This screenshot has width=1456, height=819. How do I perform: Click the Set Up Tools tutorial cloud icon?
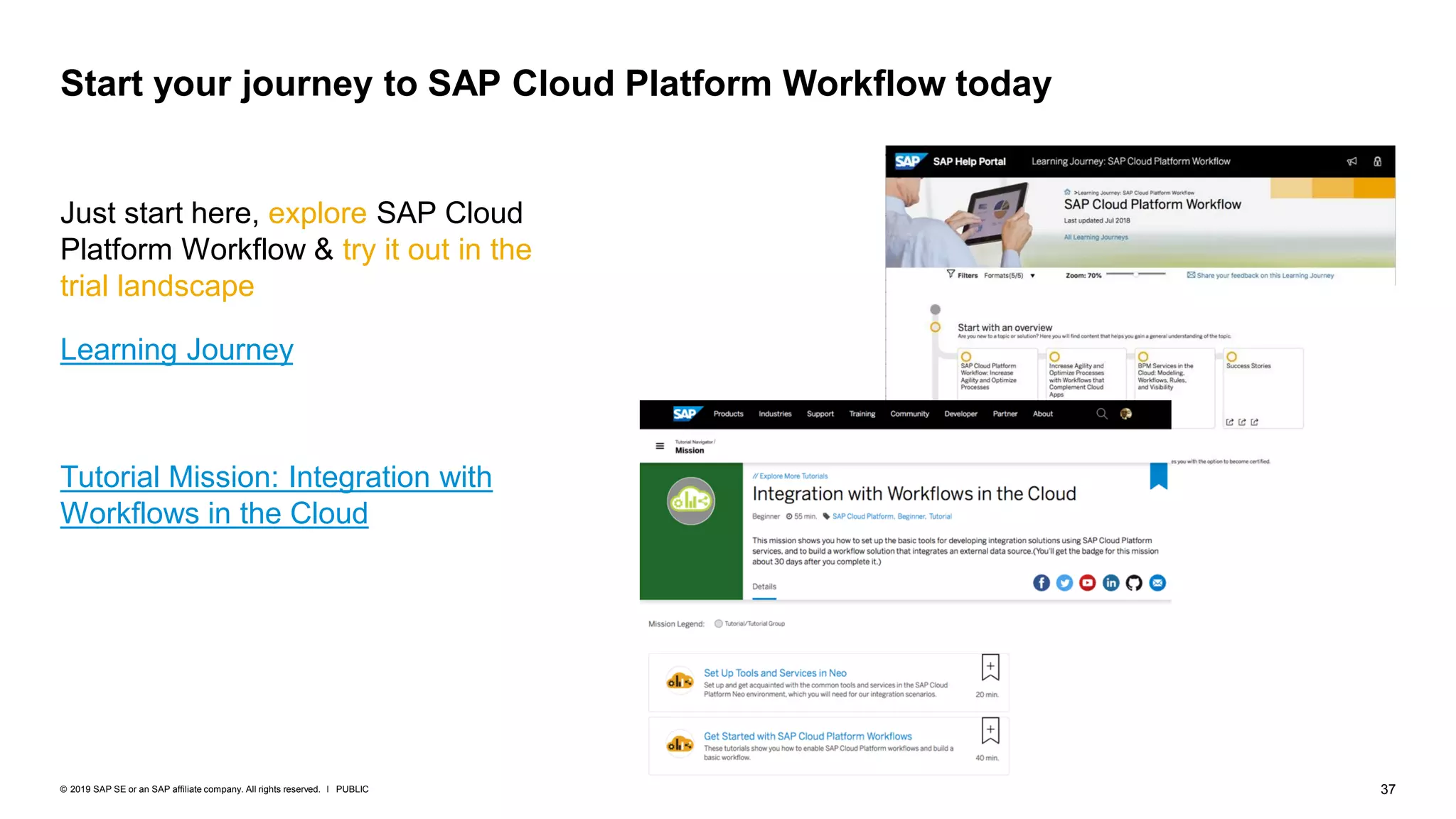(x=680, y=681)
